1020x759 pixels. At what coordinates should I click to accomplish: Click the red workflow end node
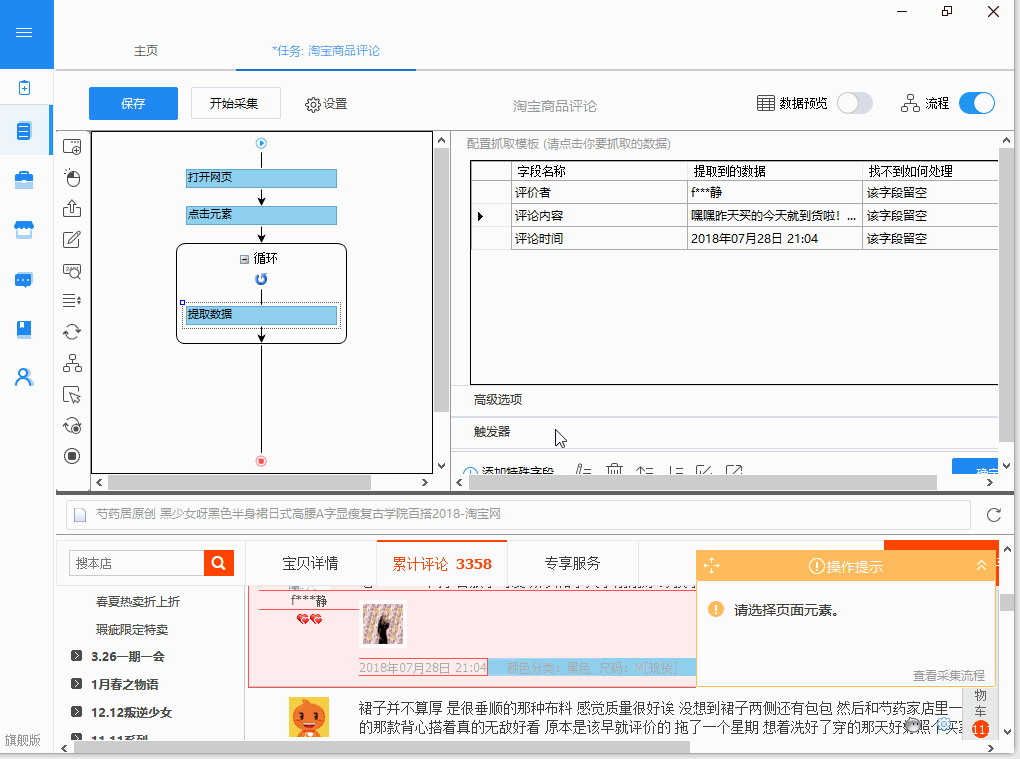[262, 461]
